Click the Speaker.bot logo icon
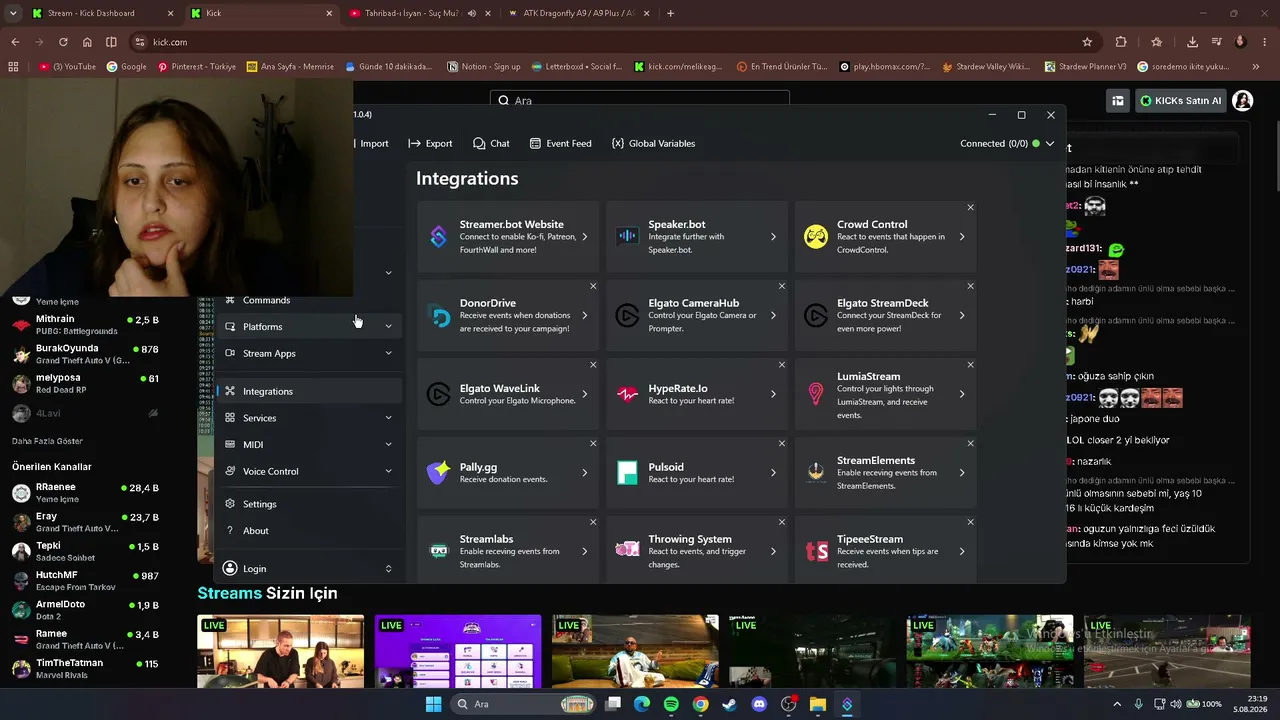The image size is (1280, 720). click(x=627, y=237)
